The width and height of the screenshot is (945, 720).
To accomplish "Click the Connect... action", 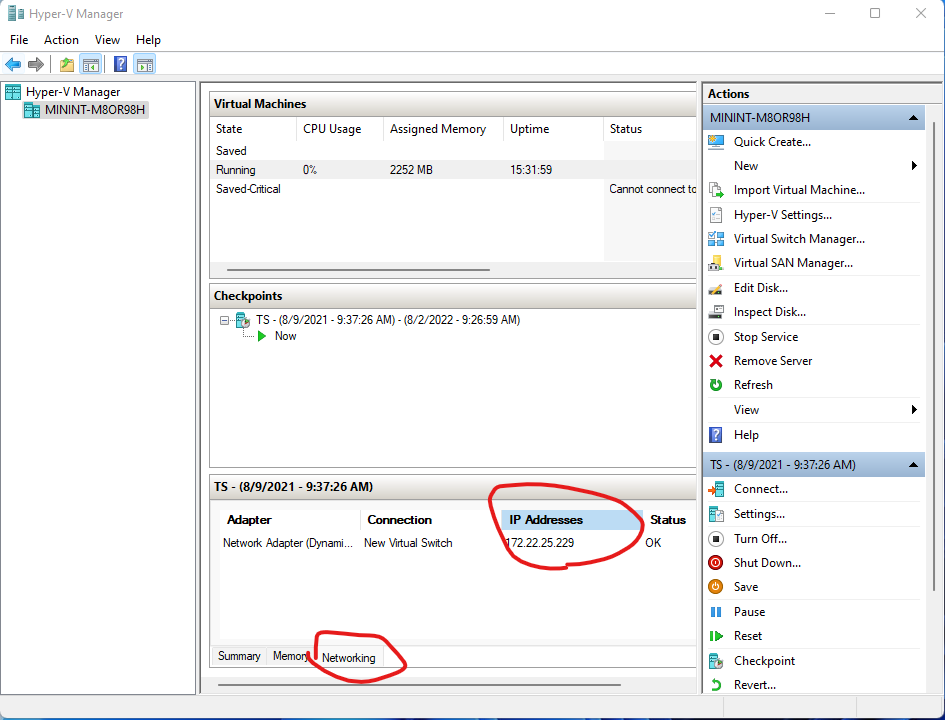I will click(761, 489).
